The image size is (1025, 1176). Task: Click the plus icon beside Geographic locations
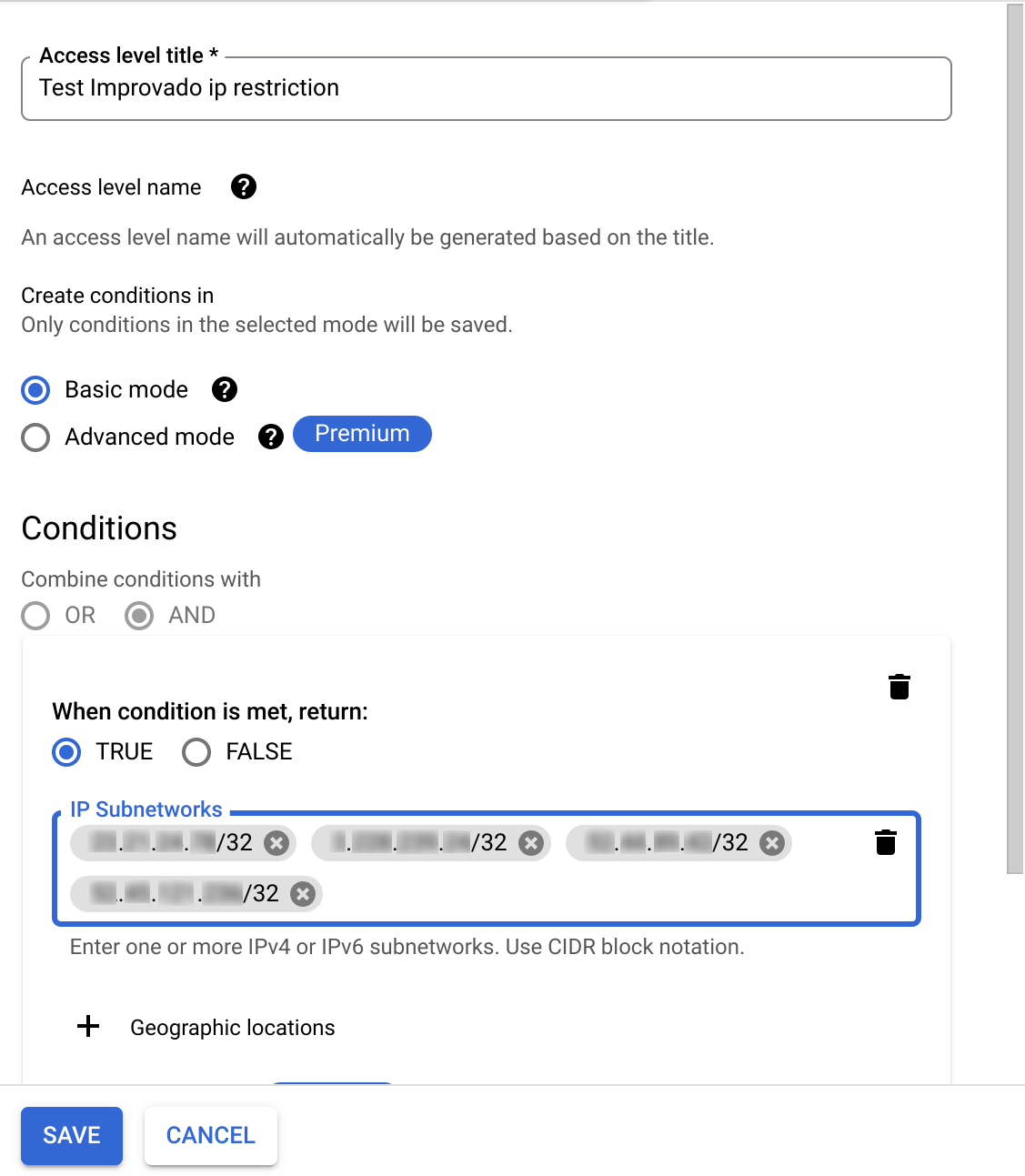click(87, 1027)
